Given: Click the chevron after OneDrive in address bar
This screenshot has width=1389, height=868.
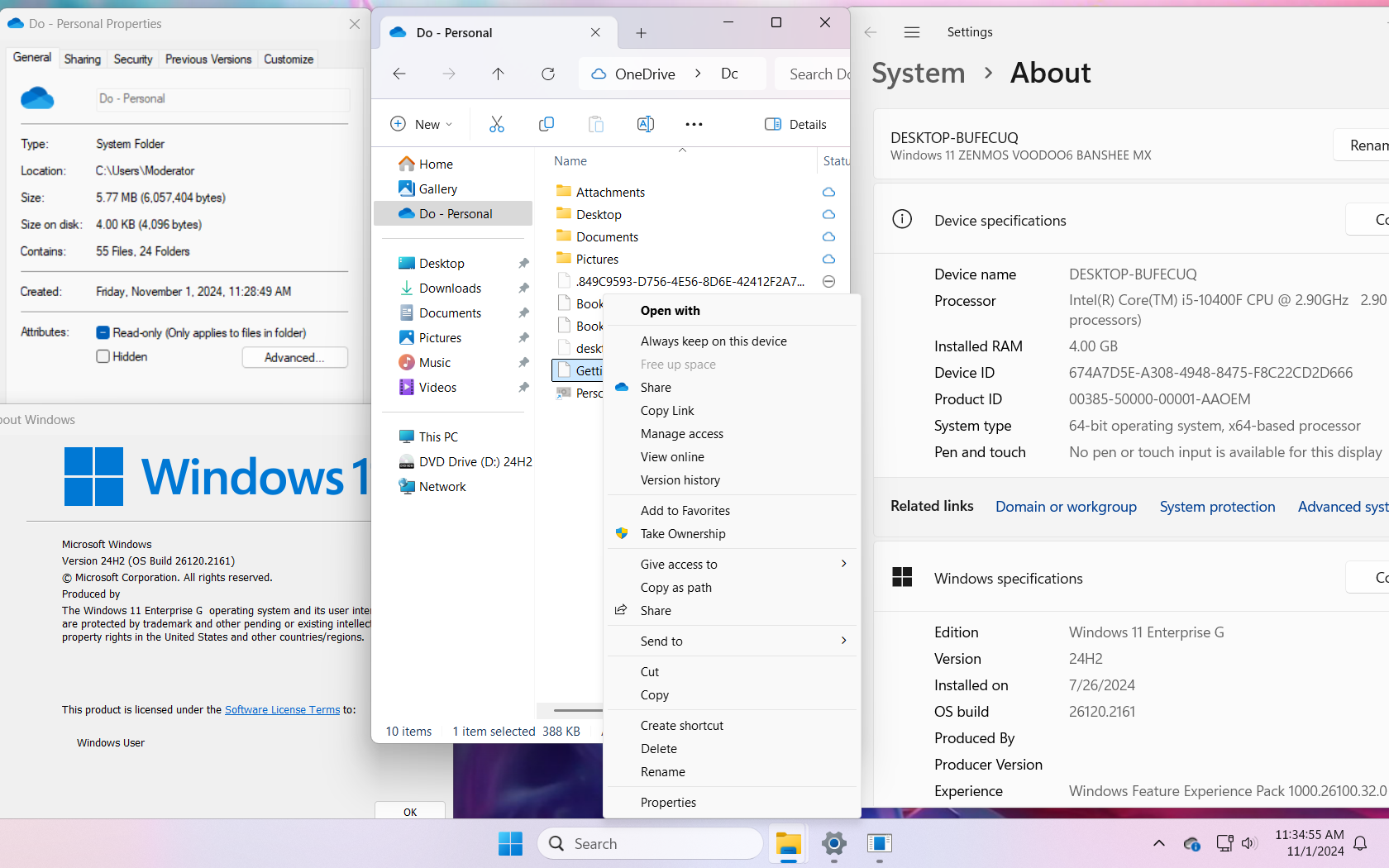Looking at the screenshot, I should 698,74.
